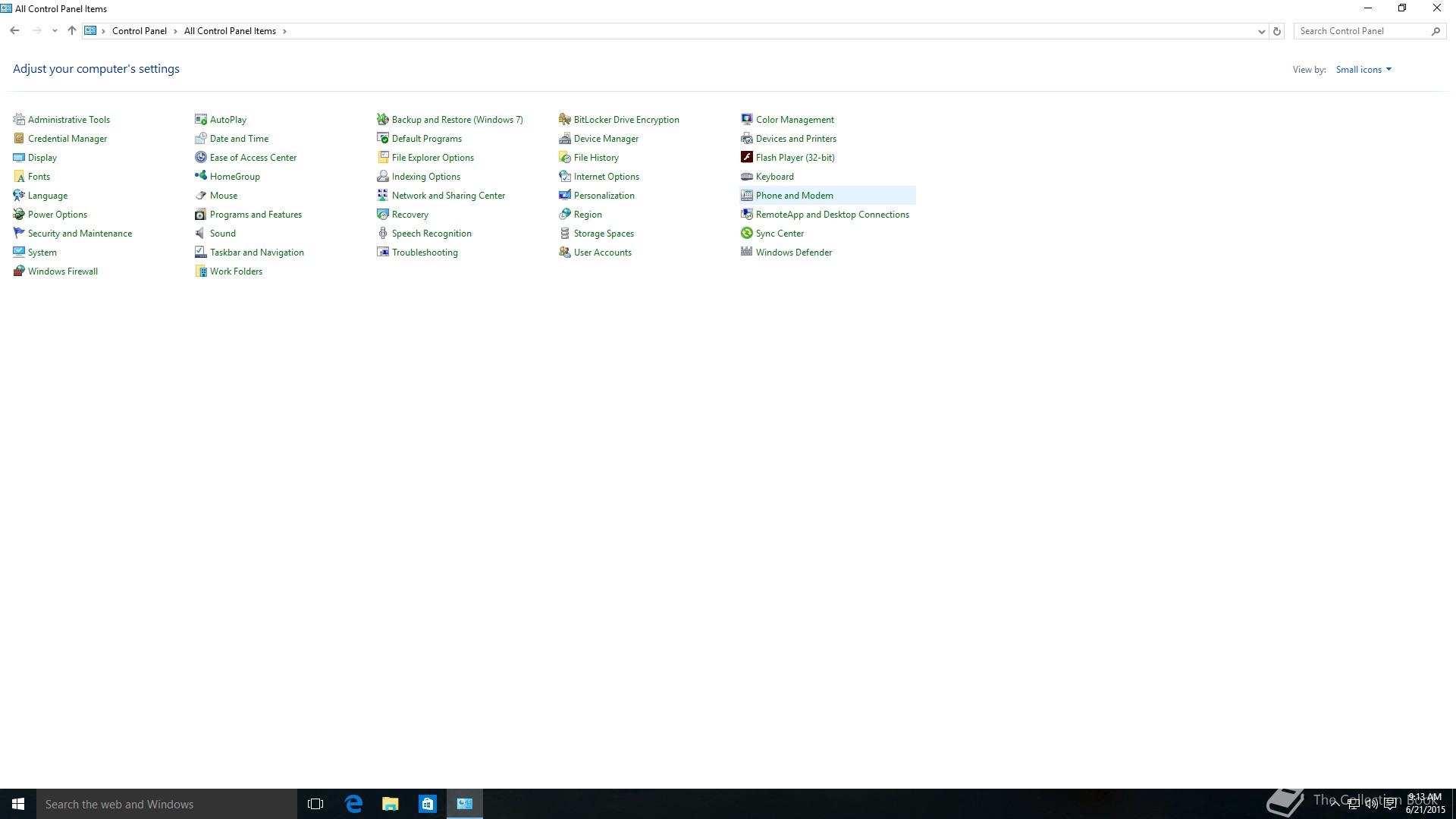The height and width of the screenshot is (819, 1456).
Task: Open the Speech Recognition microphone icon
Action: pos(383,233)
